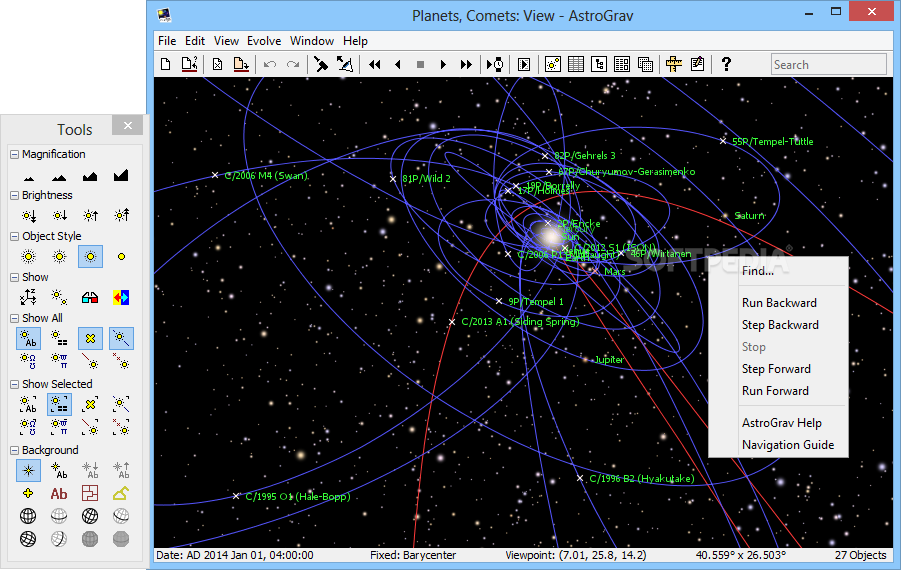Open the structure tree toolbar icon
This screenshot has height=570, width=901.
(599, 64)
